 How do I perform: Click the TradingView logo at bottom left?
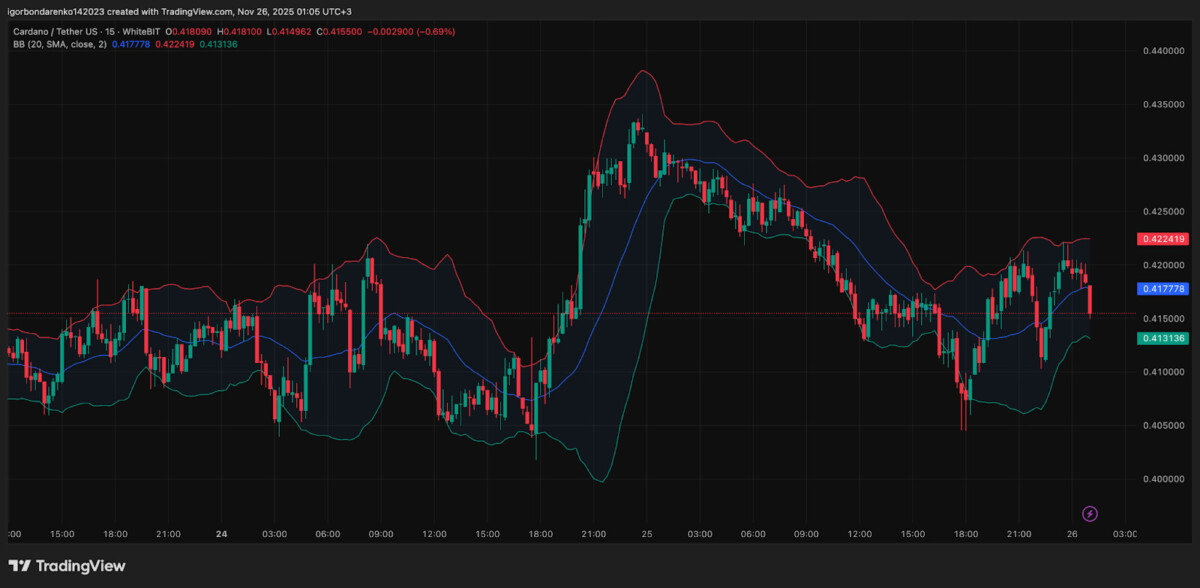point(67,566)
